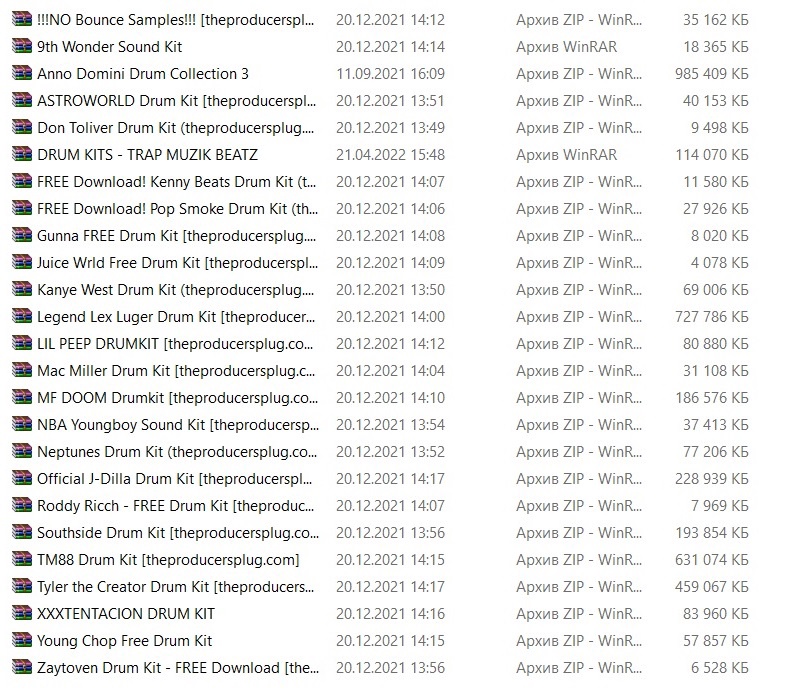
Task: Click the size value 4 078 КБ
Action: point(720,263)
